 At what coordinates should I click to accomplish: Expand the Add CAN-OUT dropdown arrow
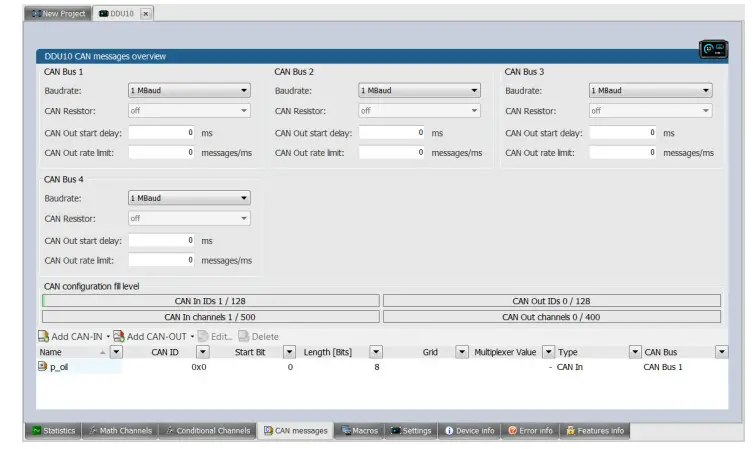point(192,337)
